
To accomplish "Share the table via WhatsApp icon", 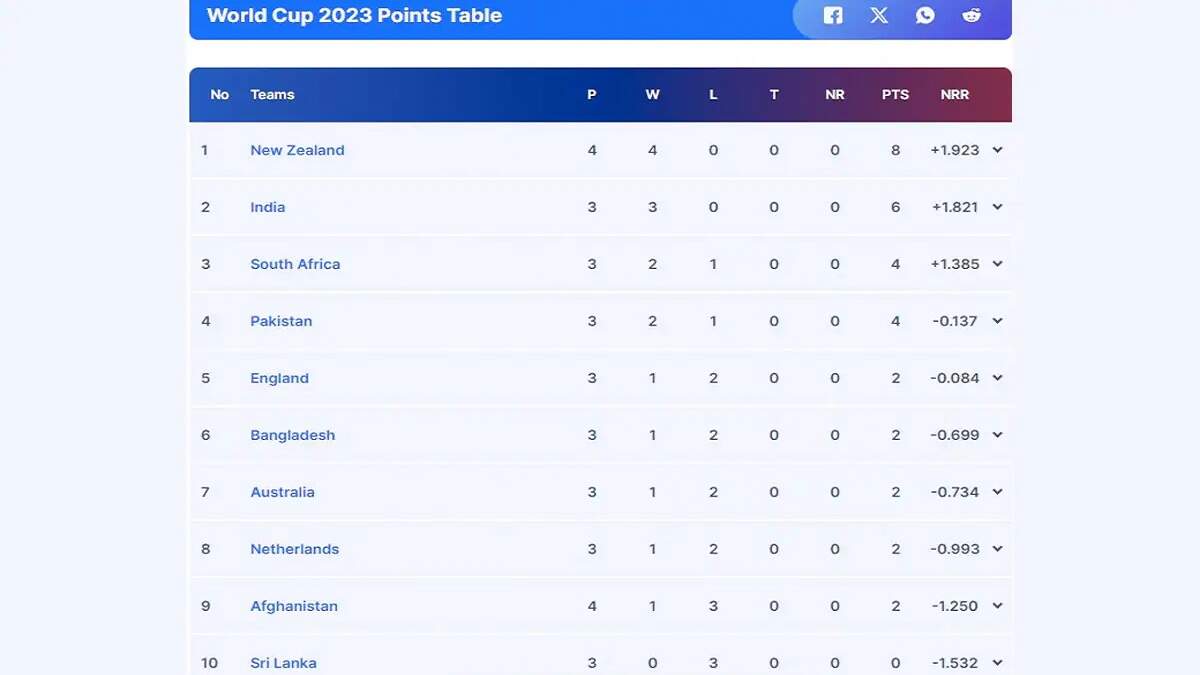I will [x=925, y=15].
